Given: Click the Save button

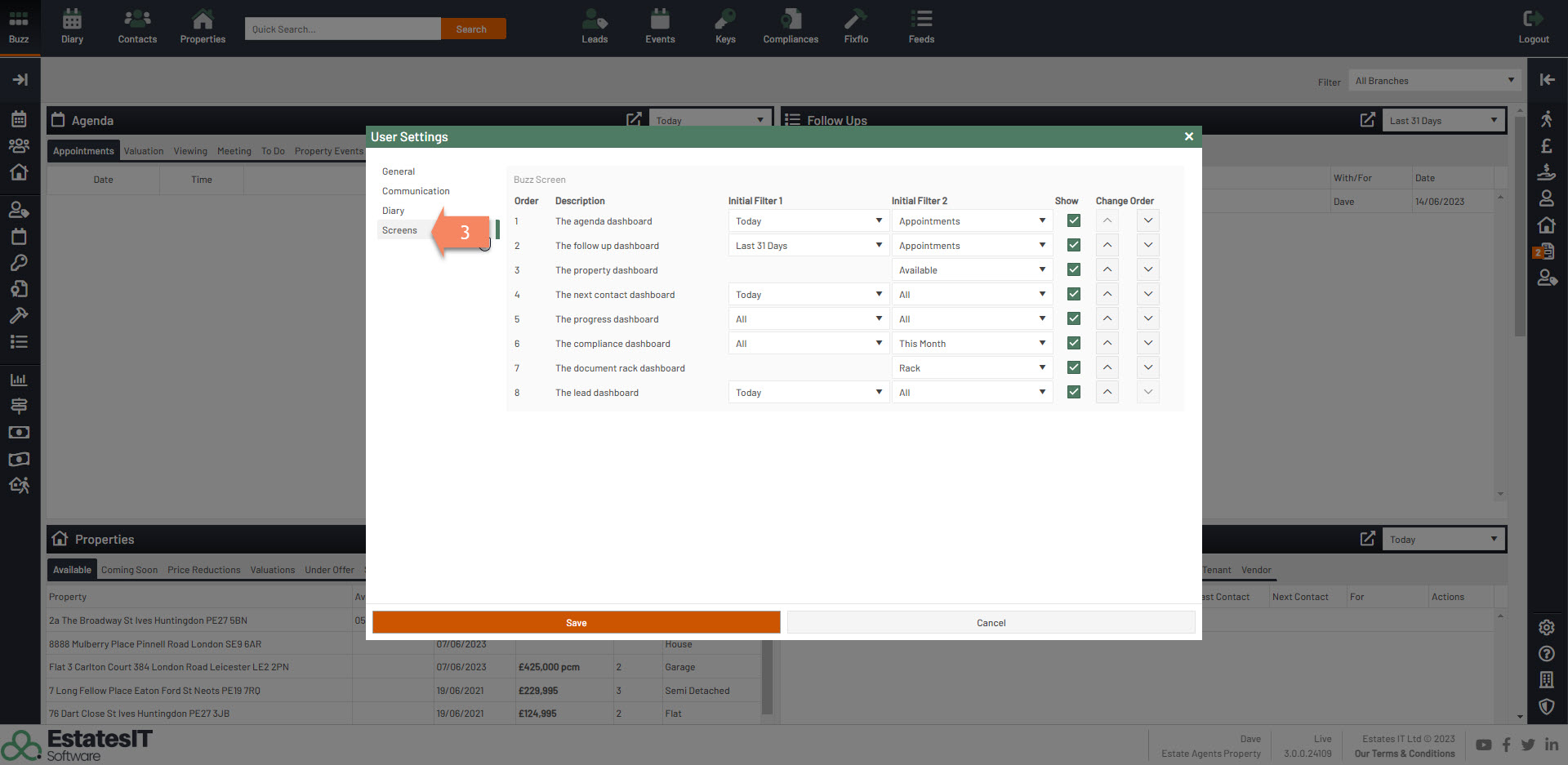Looking at the screenshot, I should click(576, 622).
